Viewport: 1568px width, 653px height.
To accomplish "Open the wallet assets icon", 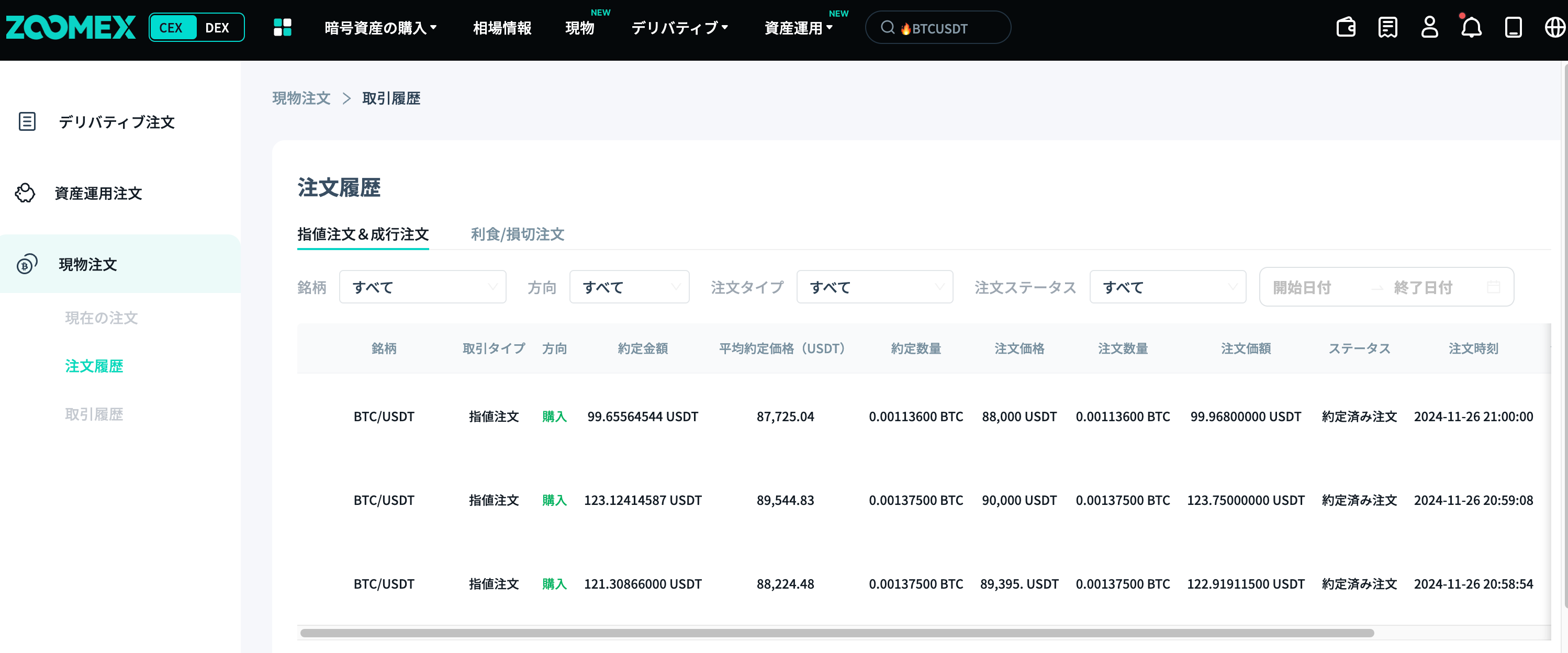I will (1346, 27).
